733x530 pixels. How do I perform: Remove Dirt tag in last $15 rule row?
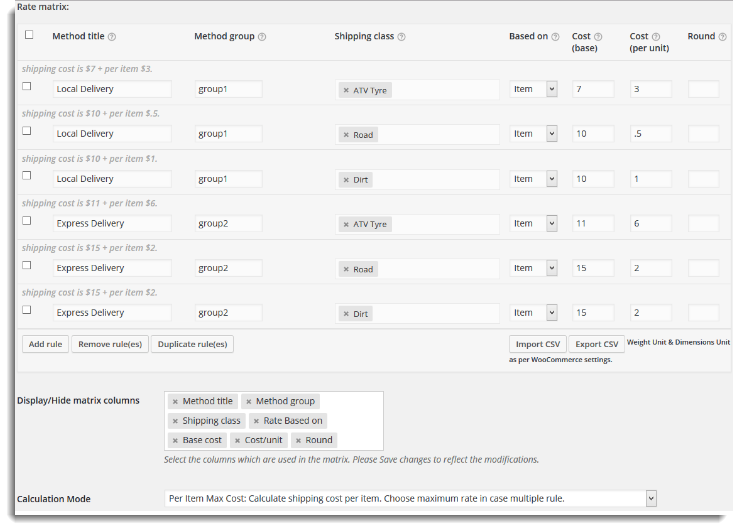346,314
